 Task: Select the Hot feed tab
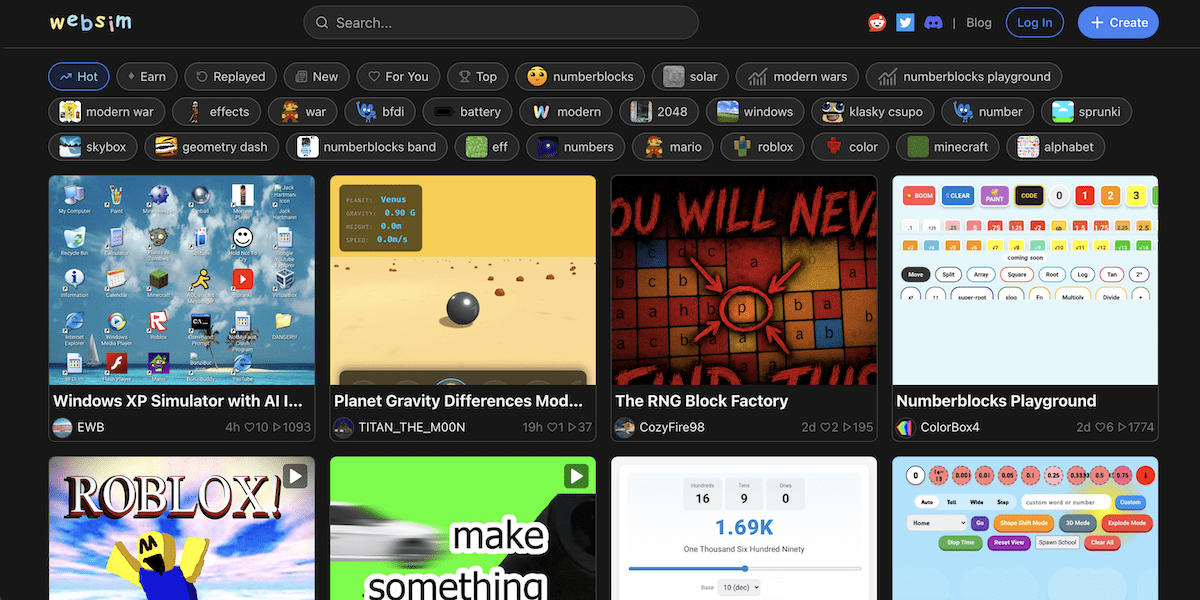pos(78,76)
